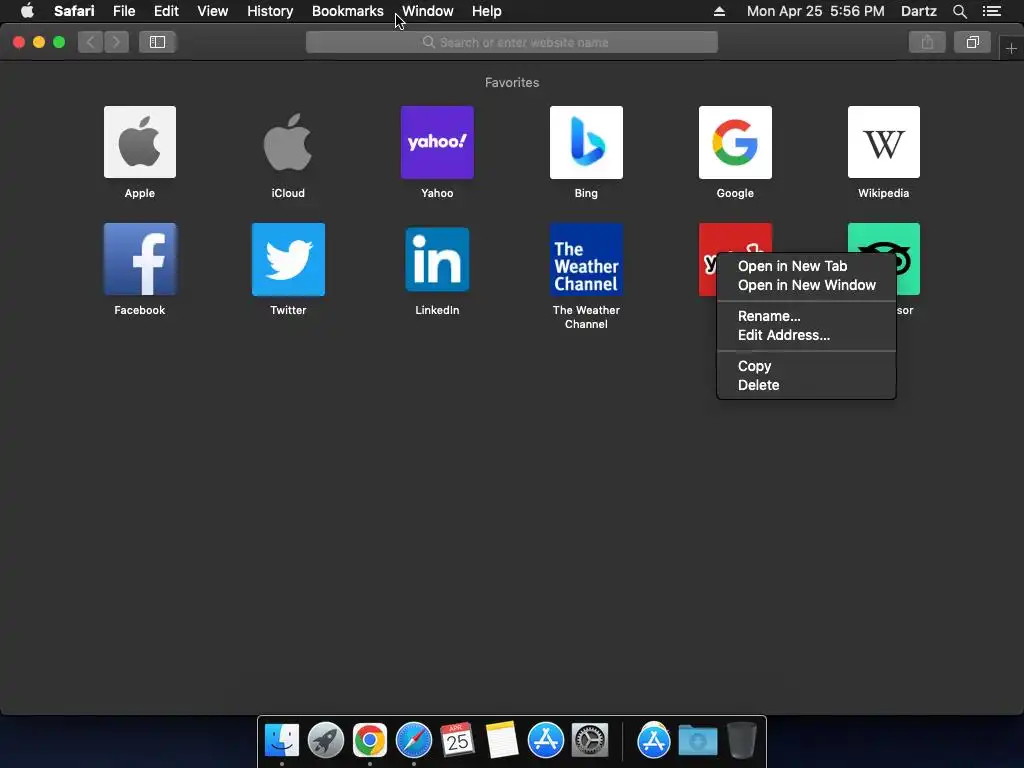Click the Share toolbar button

pos(927,42)
